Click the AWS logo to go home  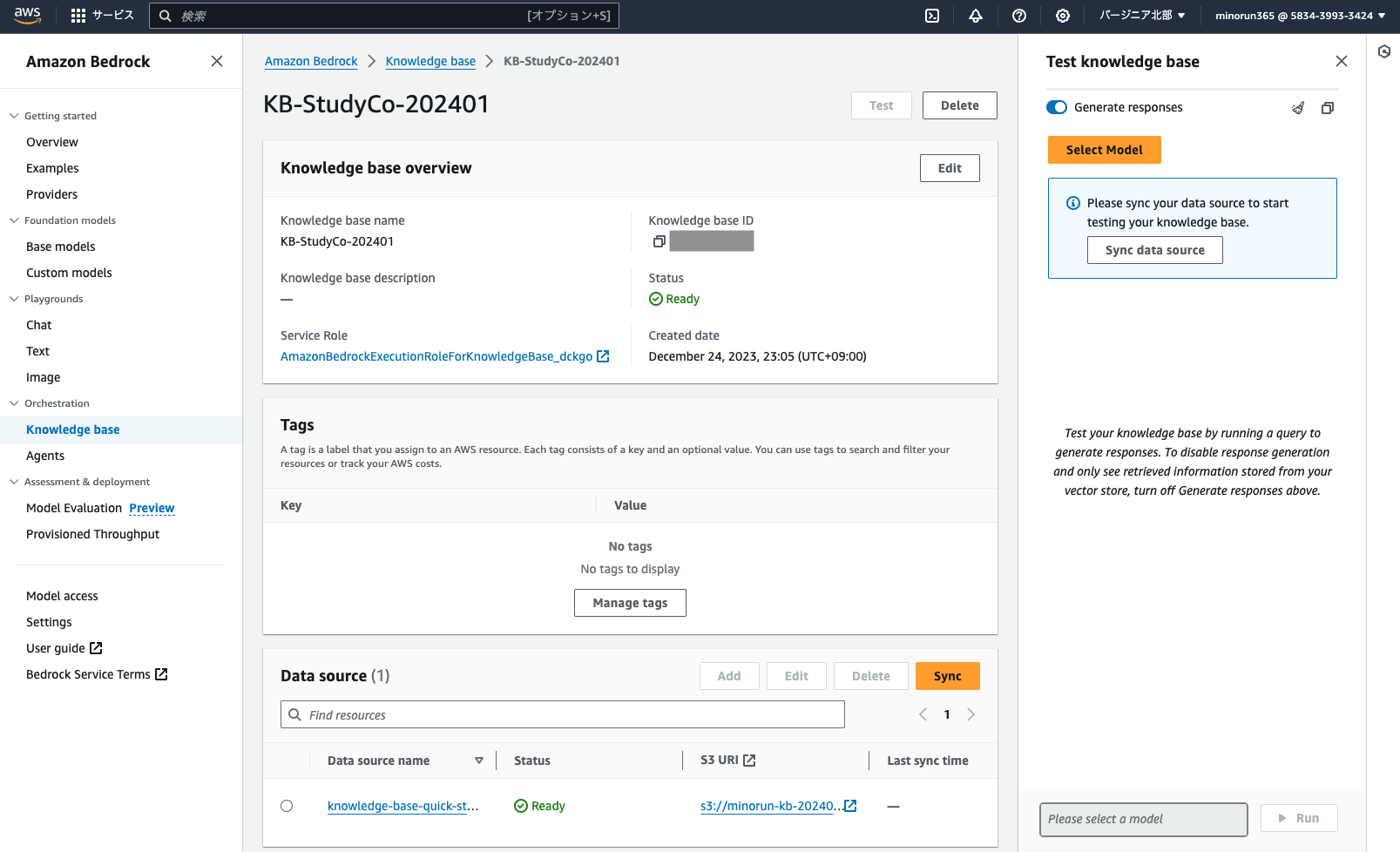(x=27, y=15)
